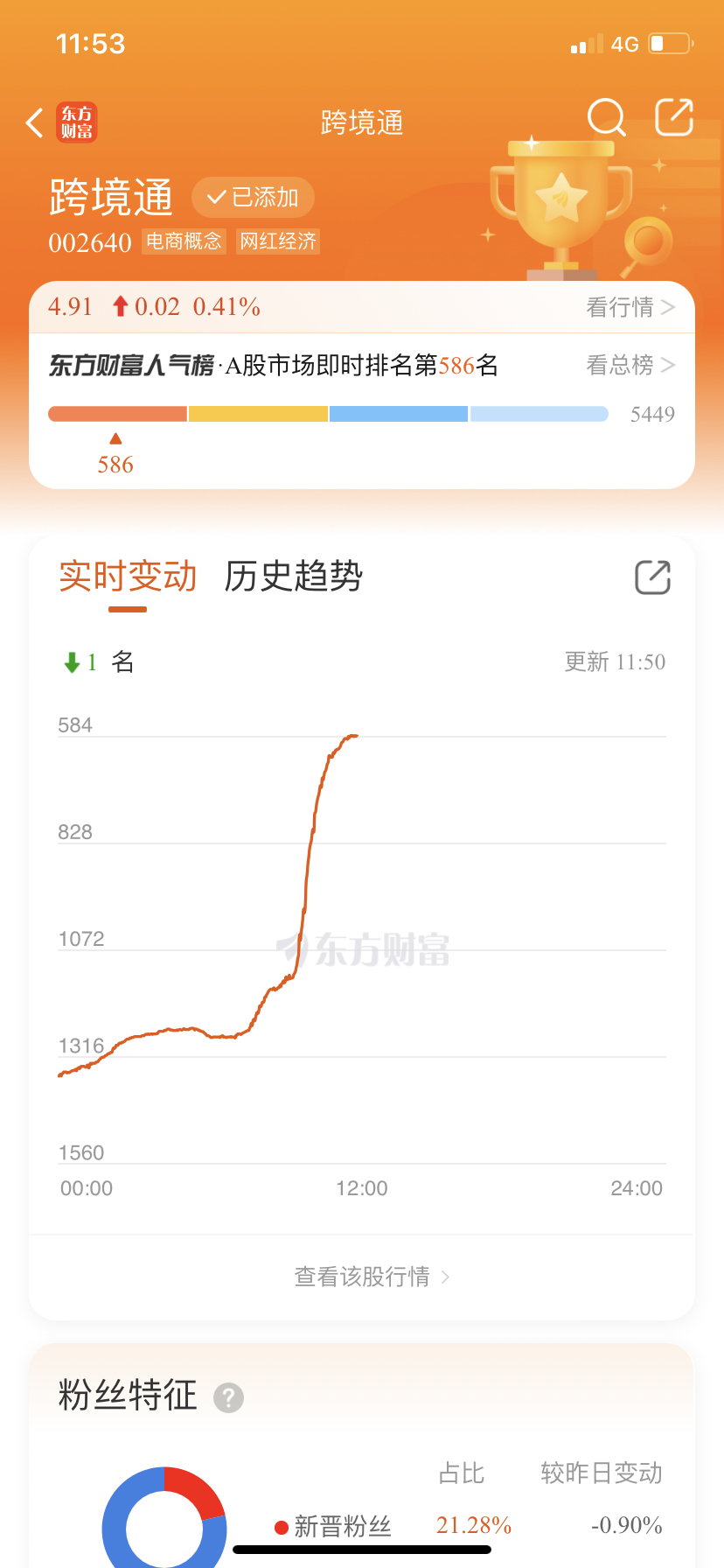Select the 实时变动 tab
This screenshot has width=724, height=1568.
[128, 577]
